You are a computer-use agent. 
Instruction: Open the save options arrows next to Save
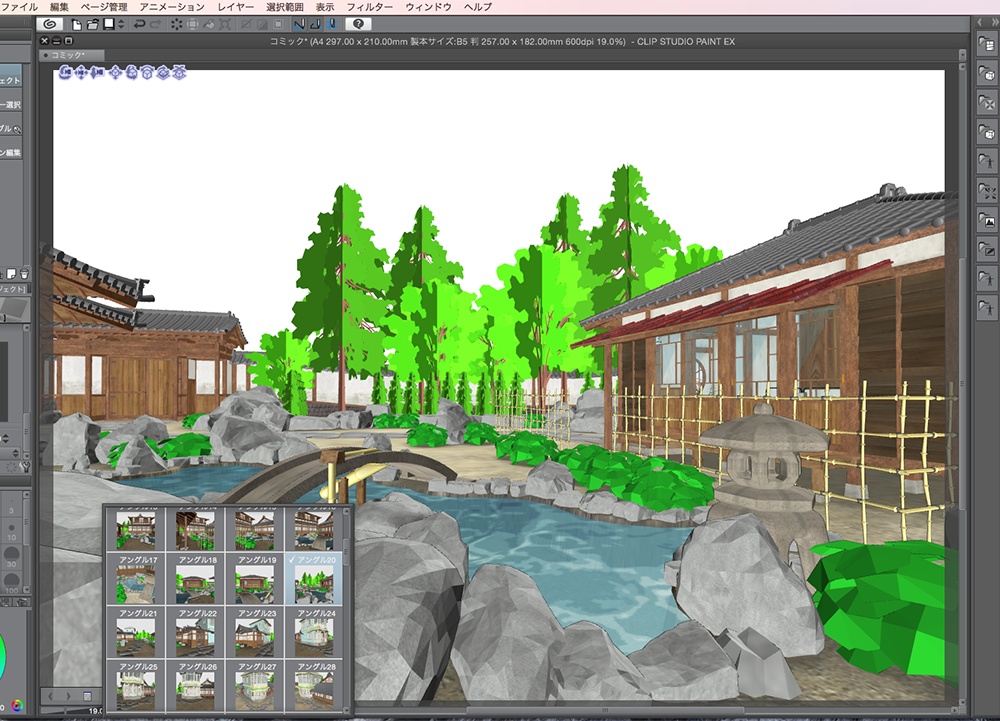[x=121, y=24]
